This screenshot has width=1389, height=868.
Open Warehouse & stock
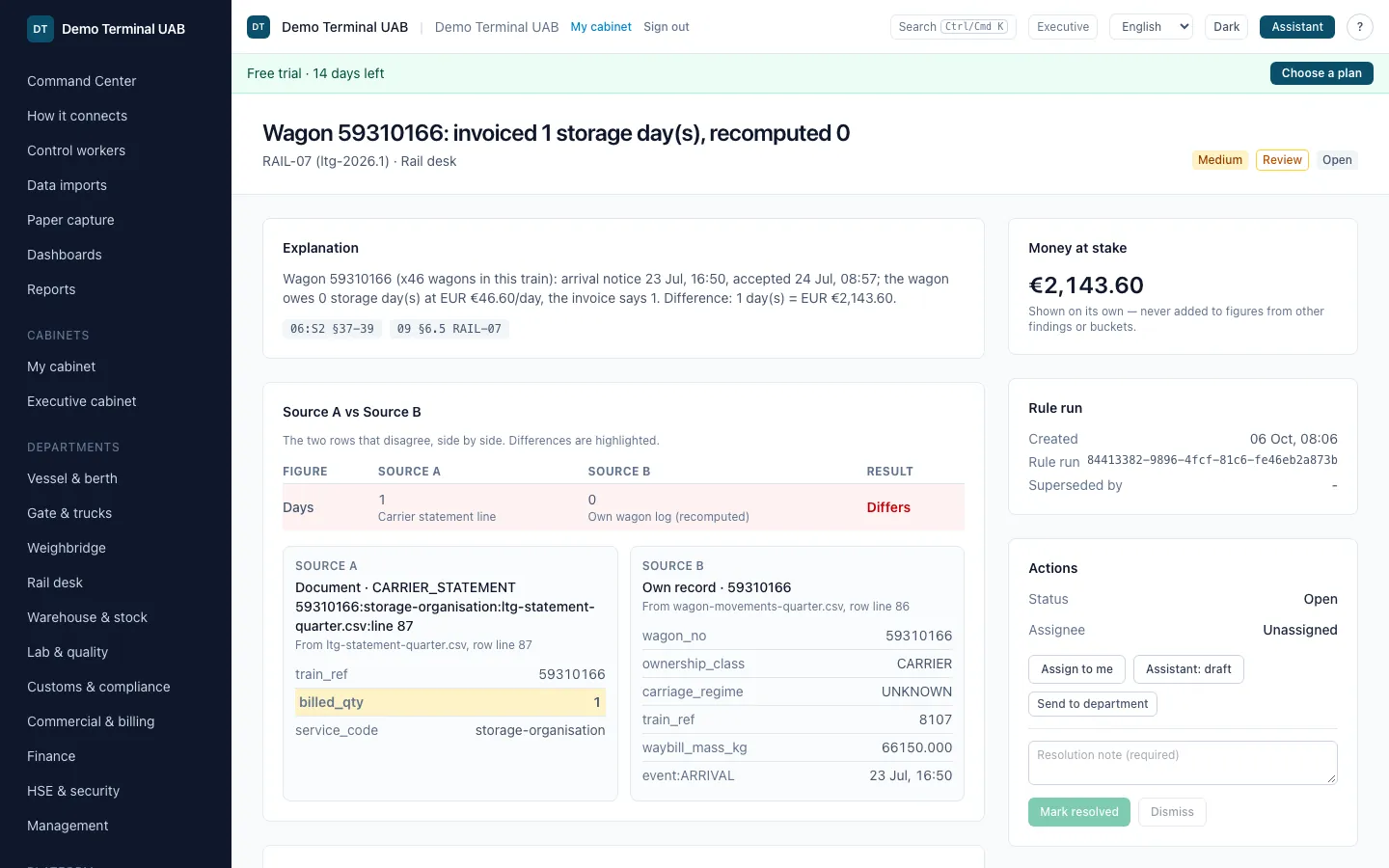pyautogui.click(x=87, y=617)
